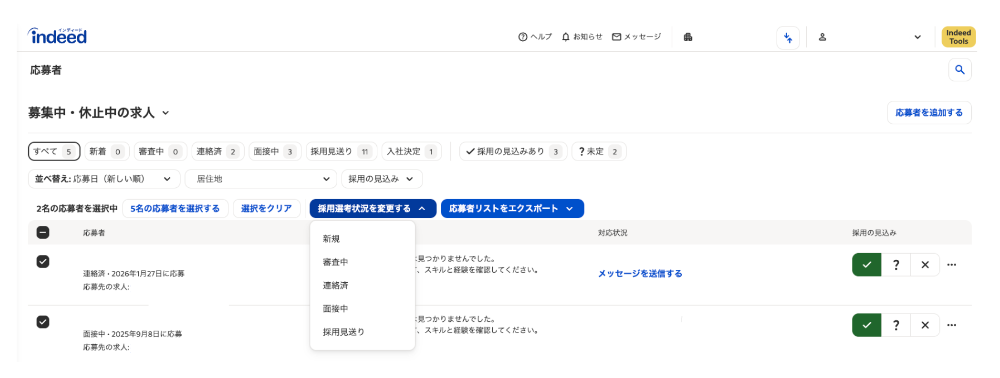The image size is (1000, 378).
Task: Expand 募集中・休止中の求人 job selector
Action: pos(99,113)
